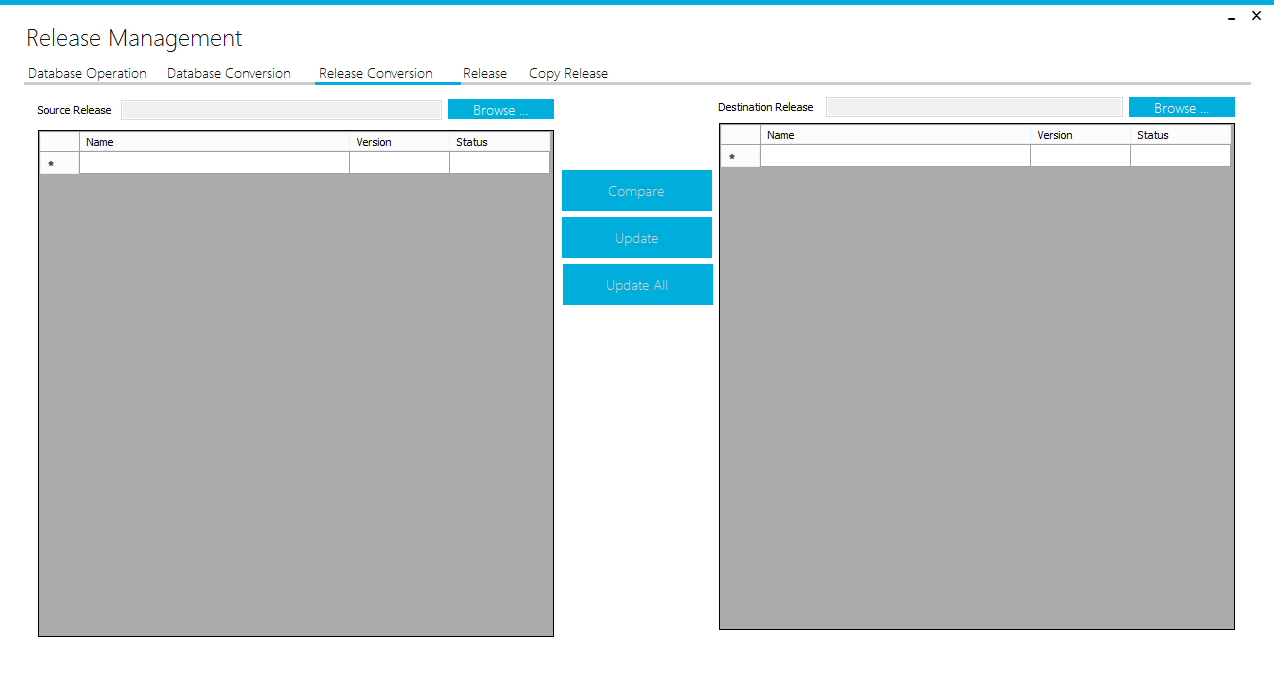
Task: Click the Source Release path field
Action: click(x=281, y=110)
